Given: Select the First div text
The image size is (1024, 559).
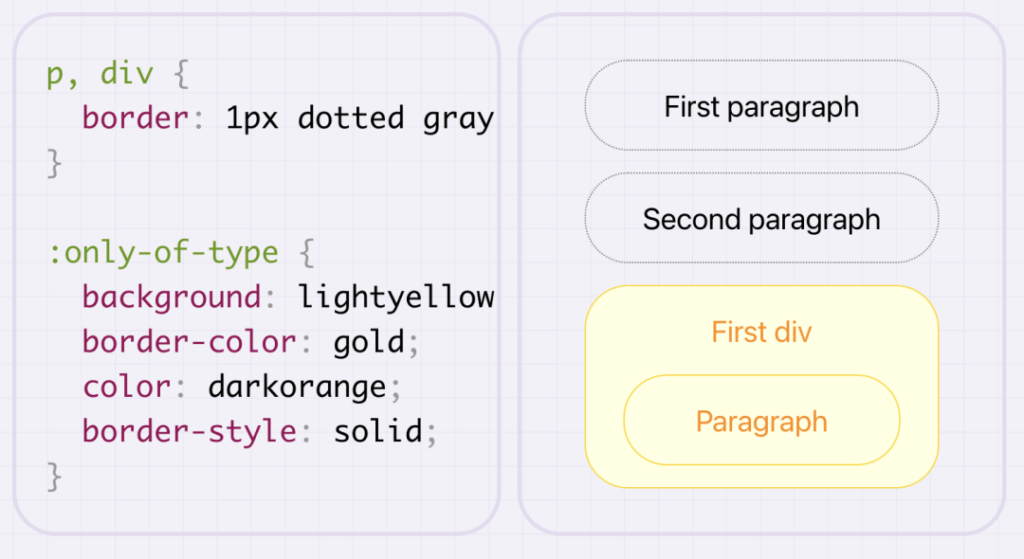Looking at the screenshot, I should click(x=761, y=332).
